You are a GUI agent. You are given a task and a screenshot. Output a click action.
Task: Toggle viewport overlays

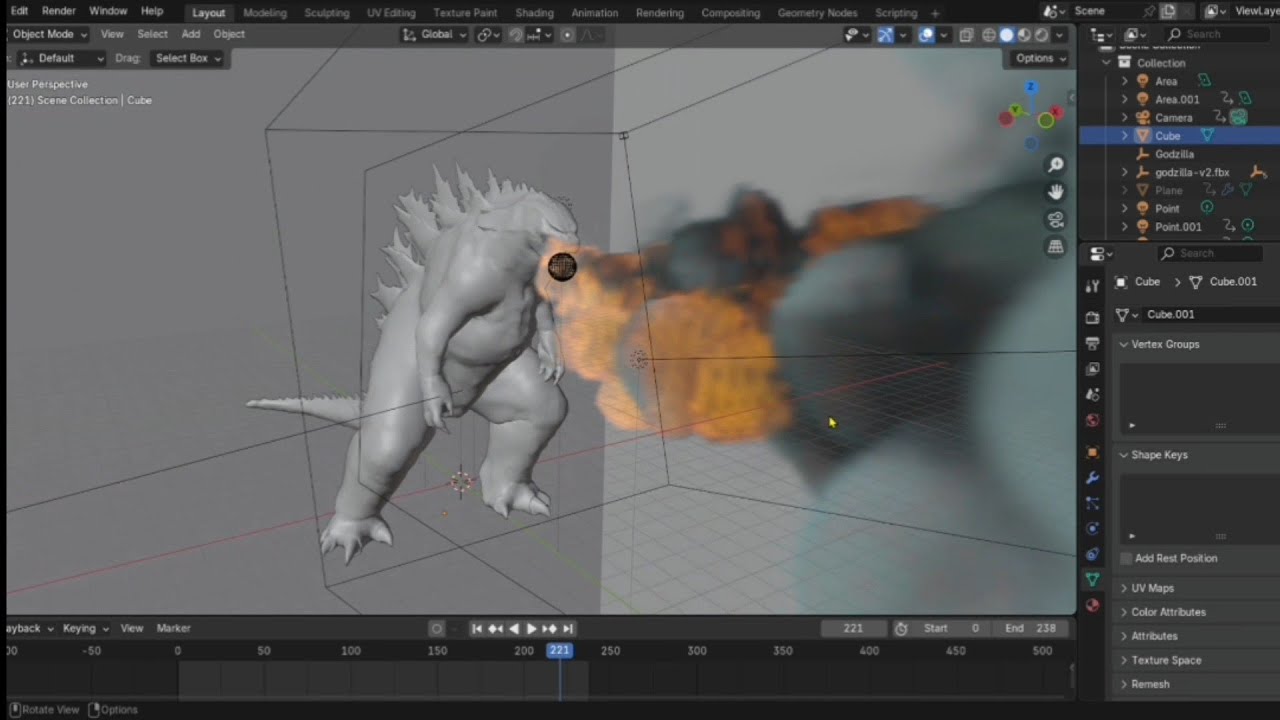tap(926, 35)
